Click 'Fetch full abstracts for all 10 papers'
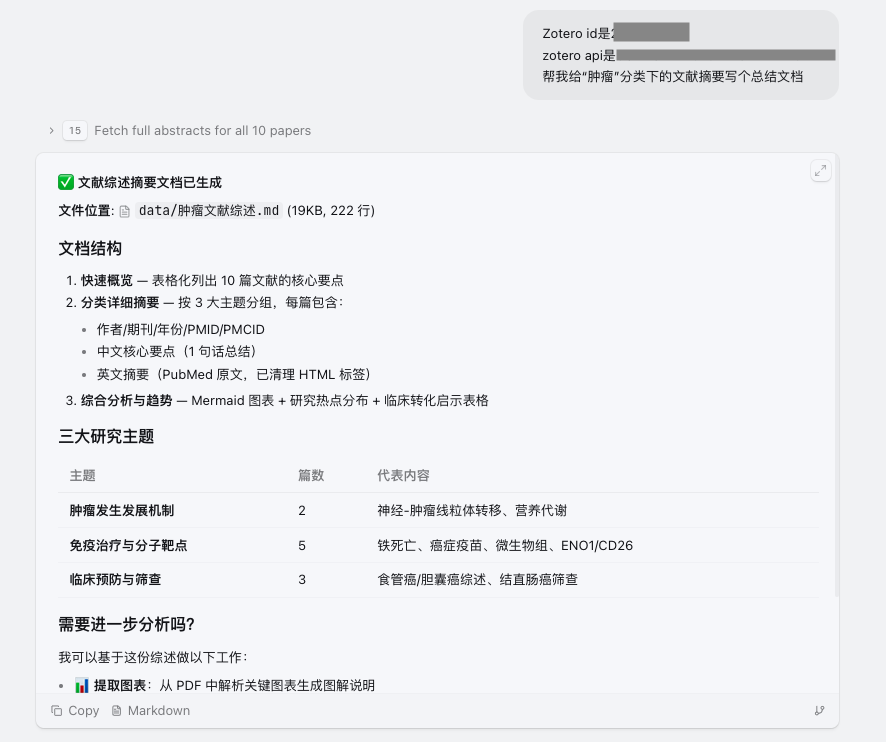 [202, 131]
